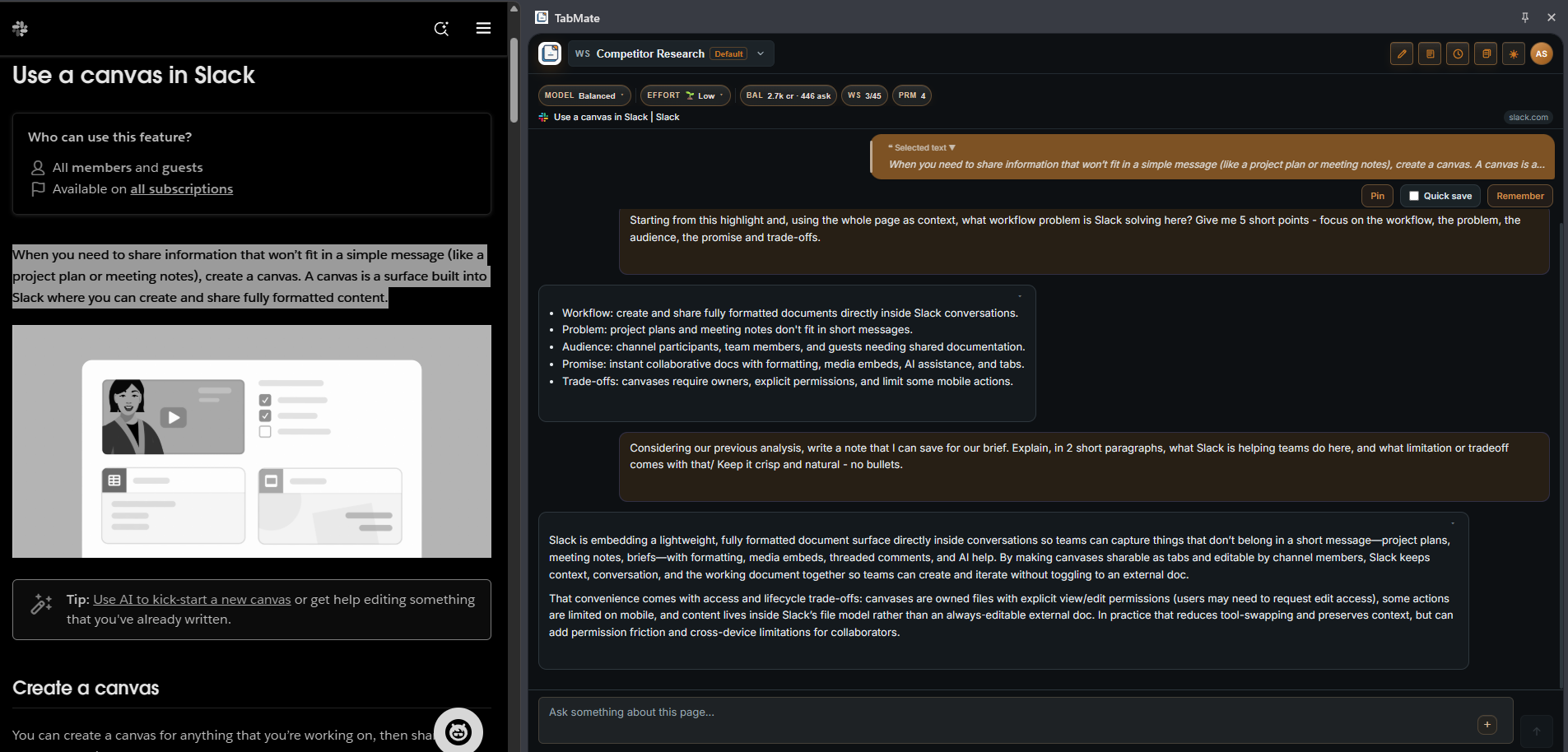
Task: Open the saved pages library icon
Action: (x=1486, y=53)
